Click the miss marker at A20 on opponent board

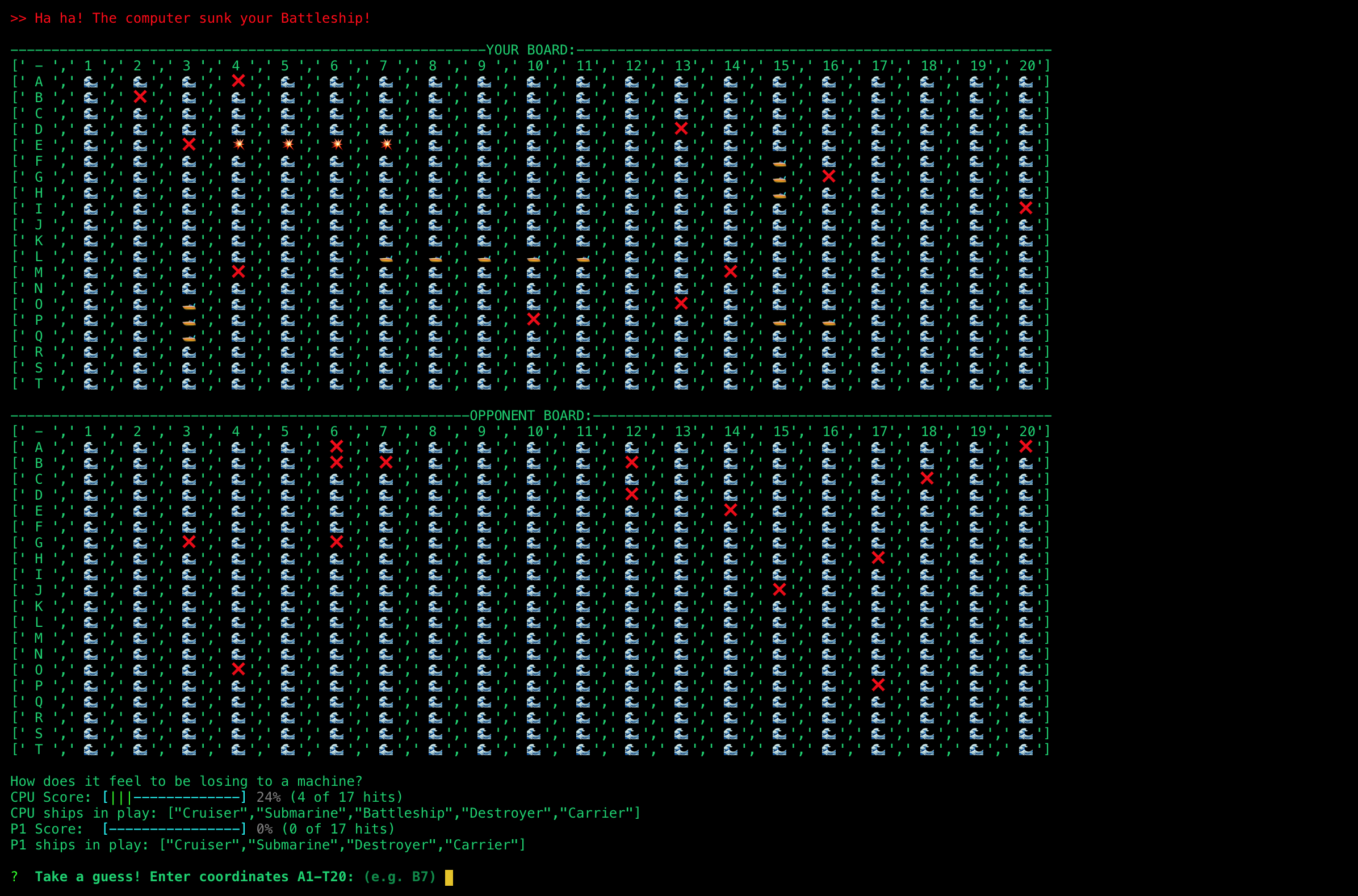coord(1025,446)
